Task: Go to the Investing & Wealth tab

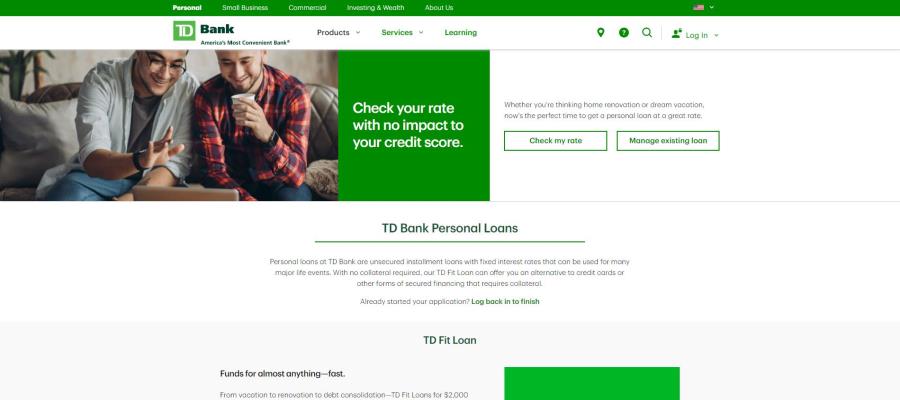Action: [x=375, y=7]
